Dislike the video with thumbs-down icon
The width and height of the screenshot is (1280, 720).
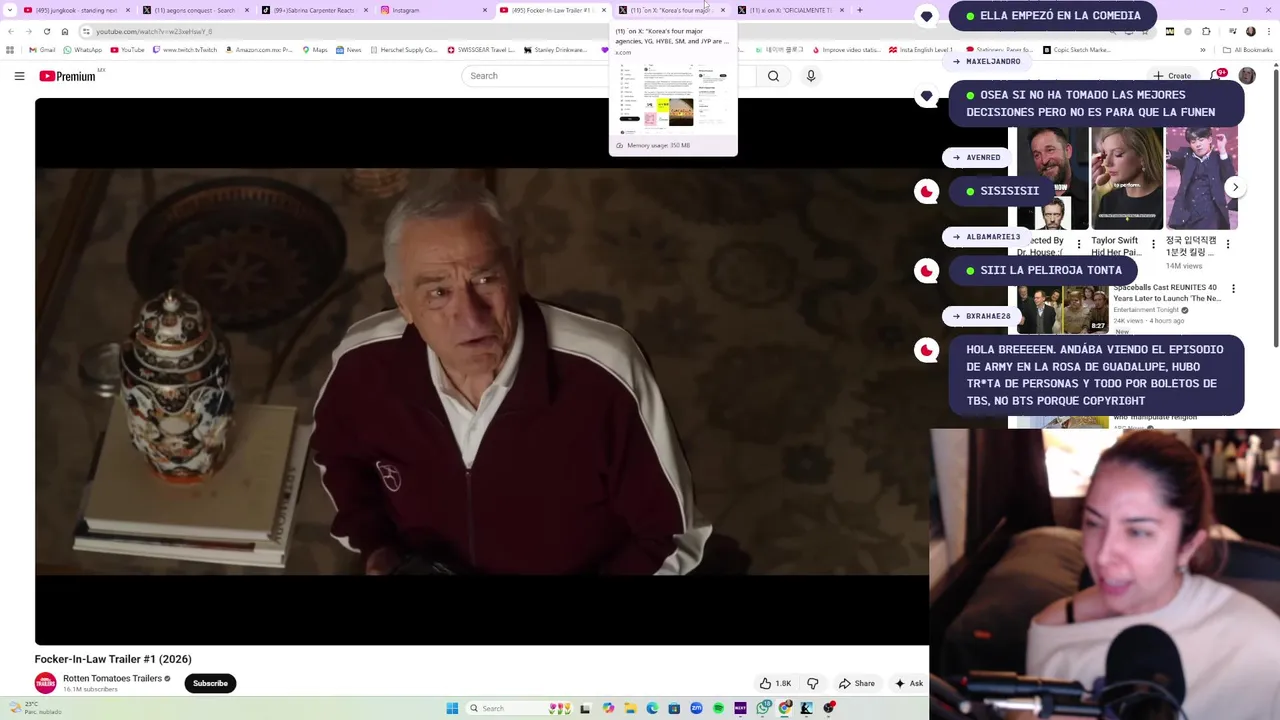click(812, 683)
